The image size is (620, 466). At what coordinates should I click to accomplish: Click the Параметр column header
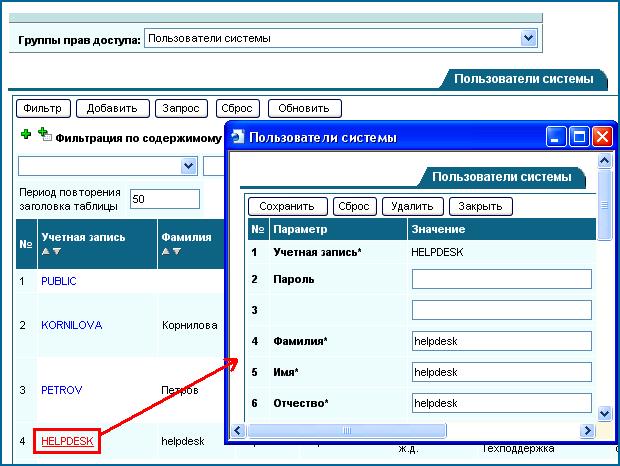click(338, 229)
